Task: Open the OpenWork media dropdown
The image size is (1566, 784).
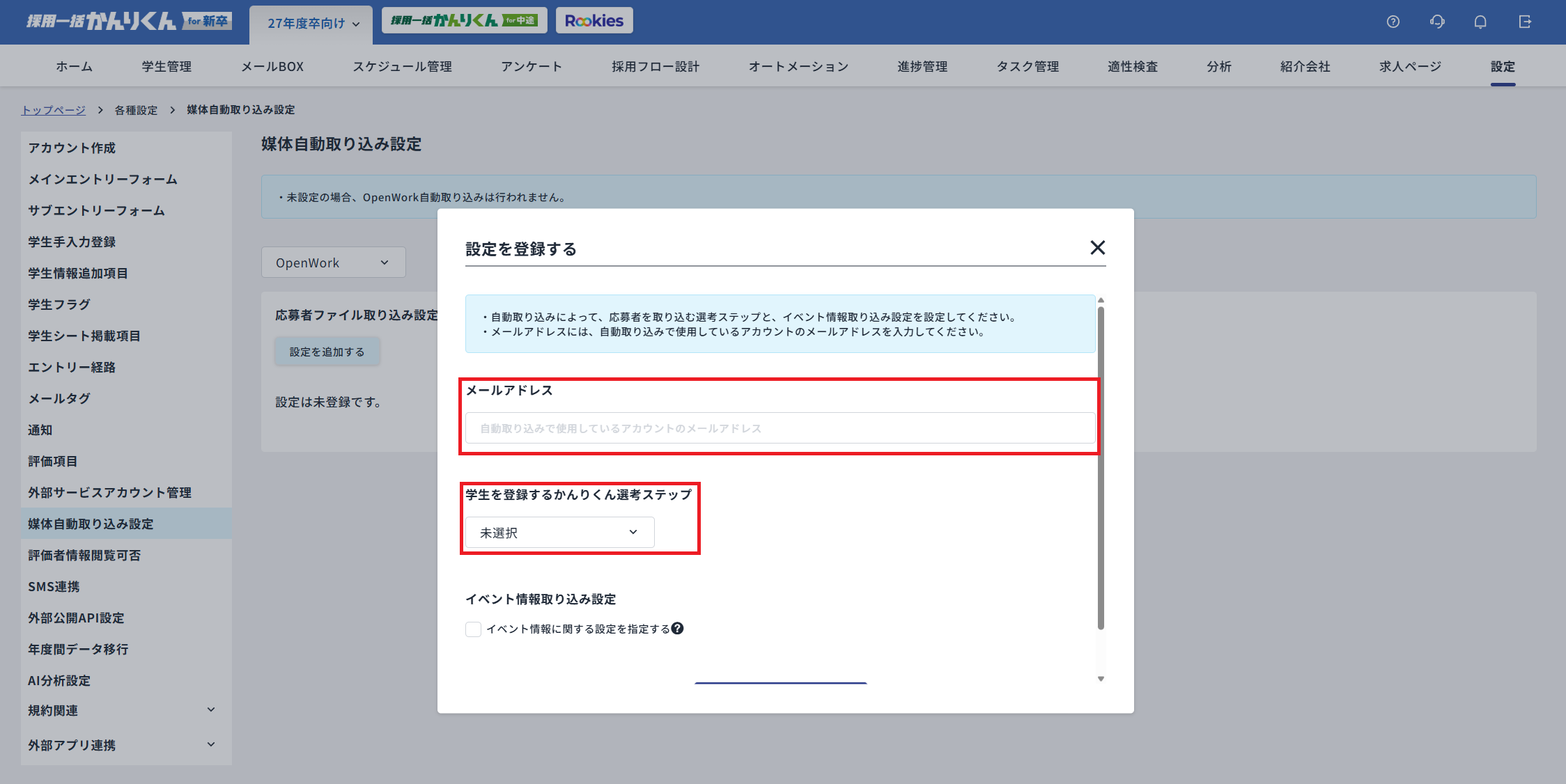Action: click(333, 262)
